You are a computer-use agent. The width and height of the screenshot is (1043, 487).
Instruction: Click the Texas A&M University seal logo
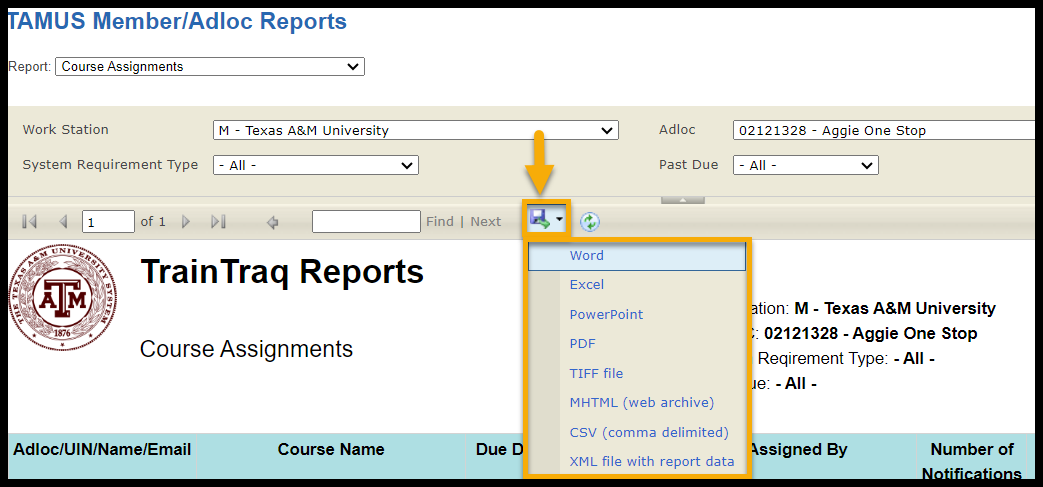48,298
